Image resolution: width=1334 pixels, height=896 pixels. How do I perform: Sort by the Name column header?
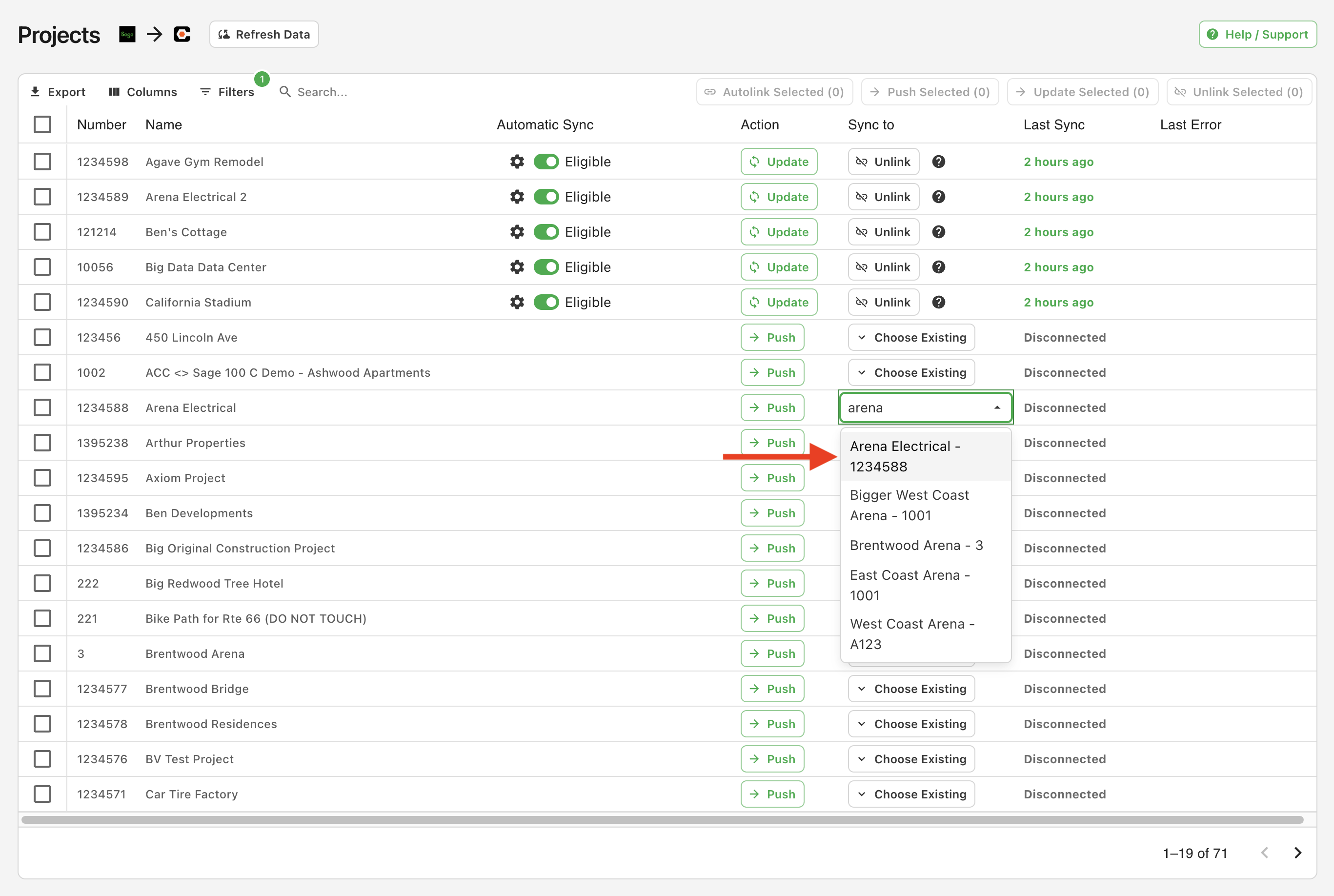163,124
